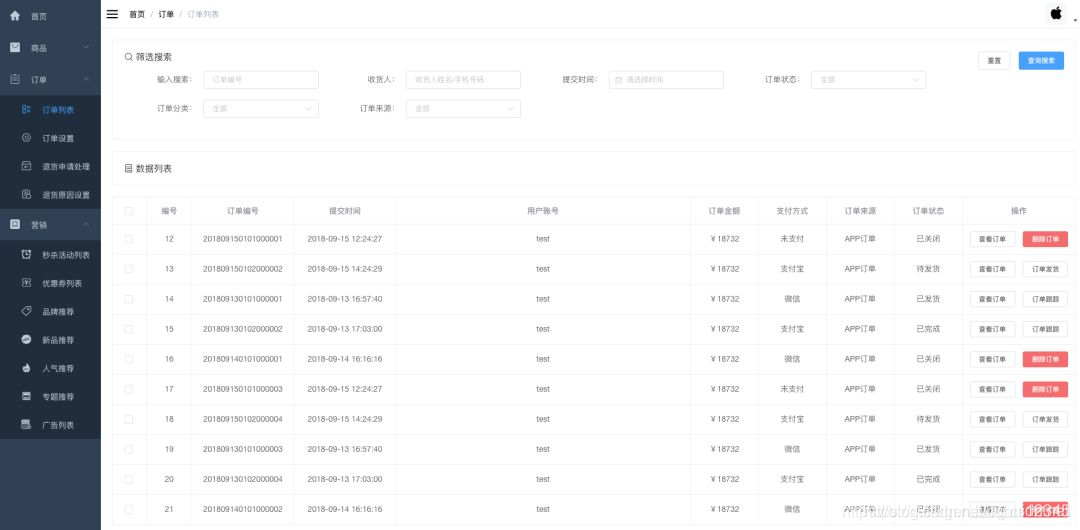The width and height of the screenshot is (1080, 530).
Task: Collapse the 订单 menu chevron
Action: (x=86, y=79)
